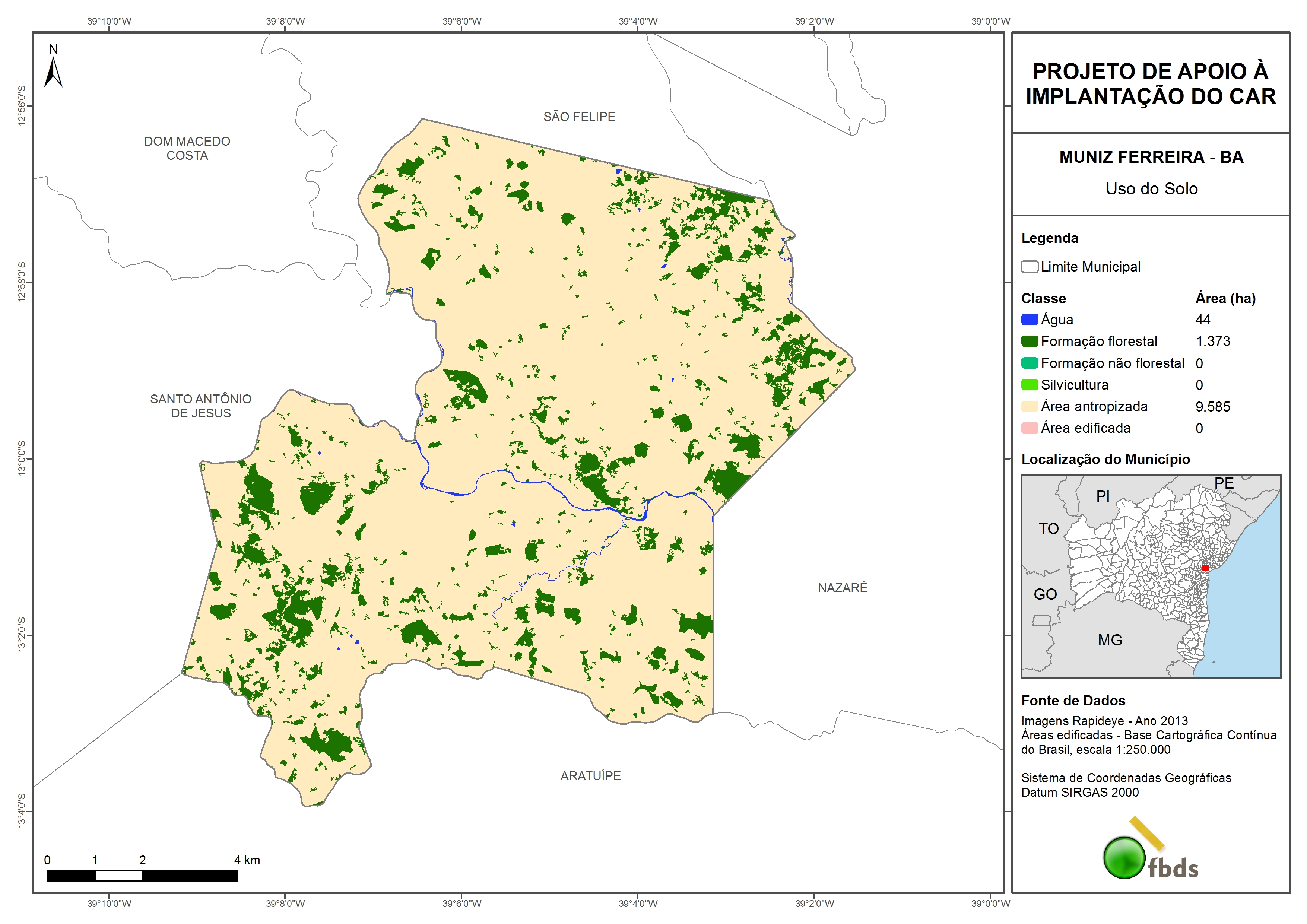Click the dark green Formação florestal swatch

1029,342
